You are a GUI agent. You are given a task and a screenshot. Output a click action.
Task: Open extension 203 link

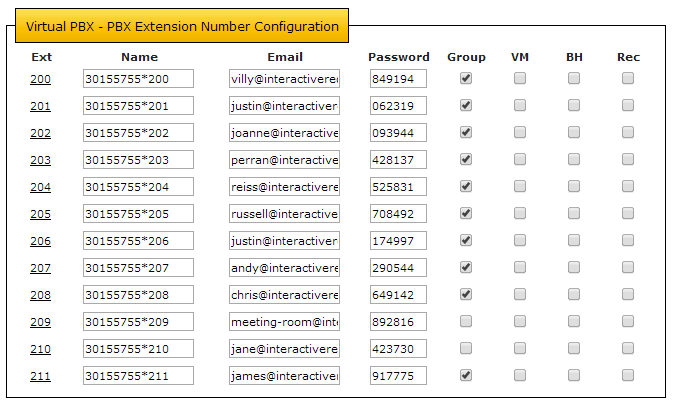41,160
